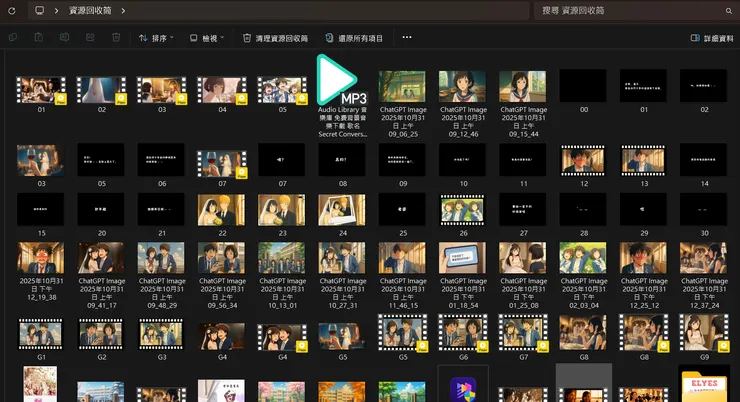Select ChatGPT Image 上午 10_13_01
Viewport: 740px width, 402px height.
[x=282, y=276]
